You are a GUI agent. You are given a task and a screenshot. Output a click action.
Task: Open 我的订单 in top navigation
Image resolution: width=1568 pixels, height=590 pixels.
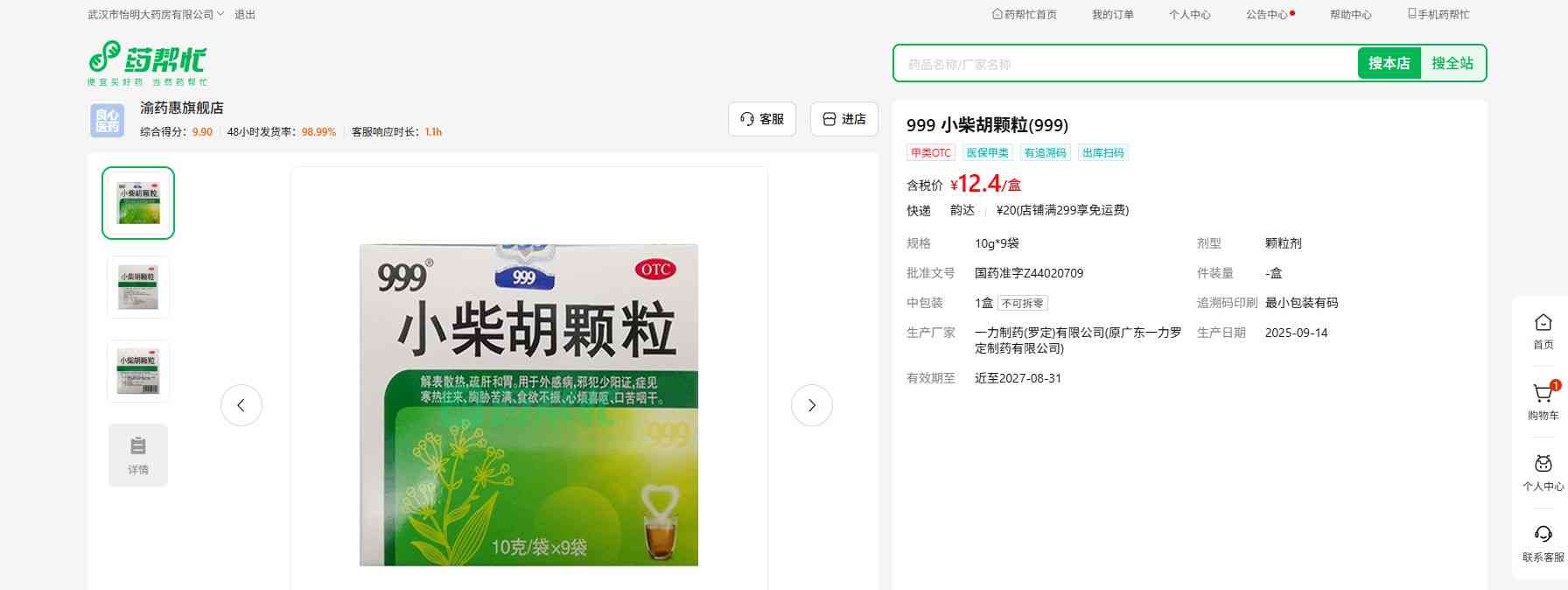[x=1112, y=15]
